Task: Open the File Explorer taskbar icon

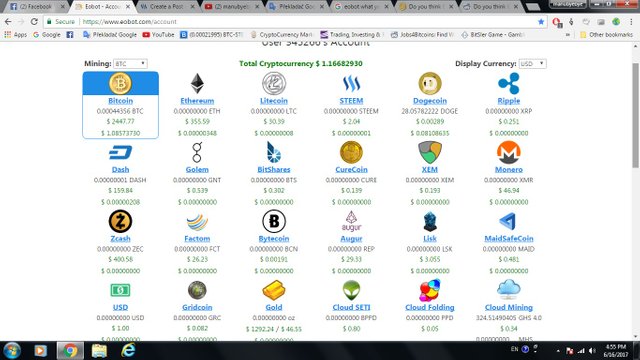Action: (x=99, y=351)
